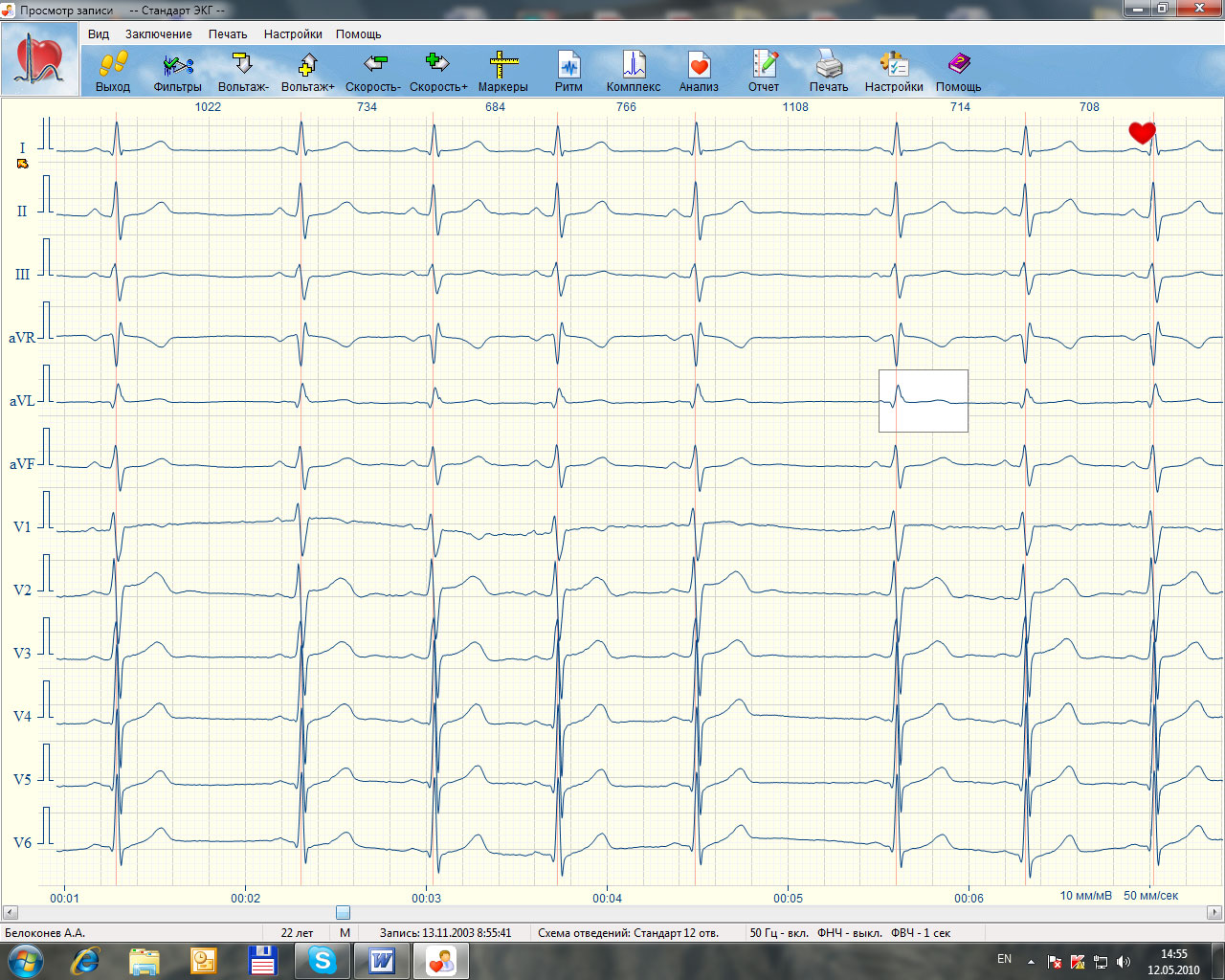1225x980 pixels.
Task: Open Настройки (Settings) from the toolbar
Action: [x=894, y=66]
